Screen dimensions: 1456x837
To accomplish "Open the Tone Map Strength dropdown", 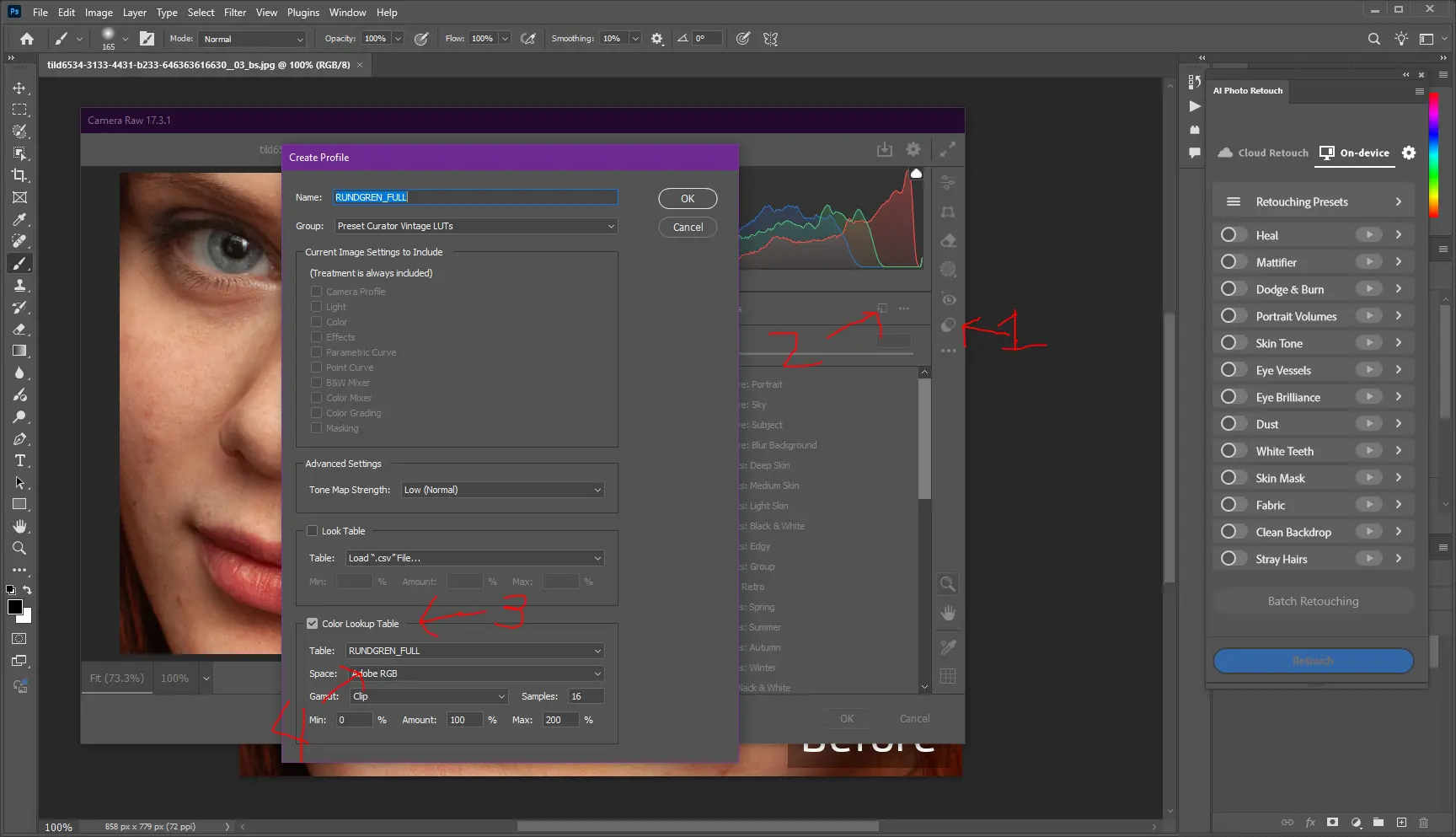I will click(x=502, y=490).
